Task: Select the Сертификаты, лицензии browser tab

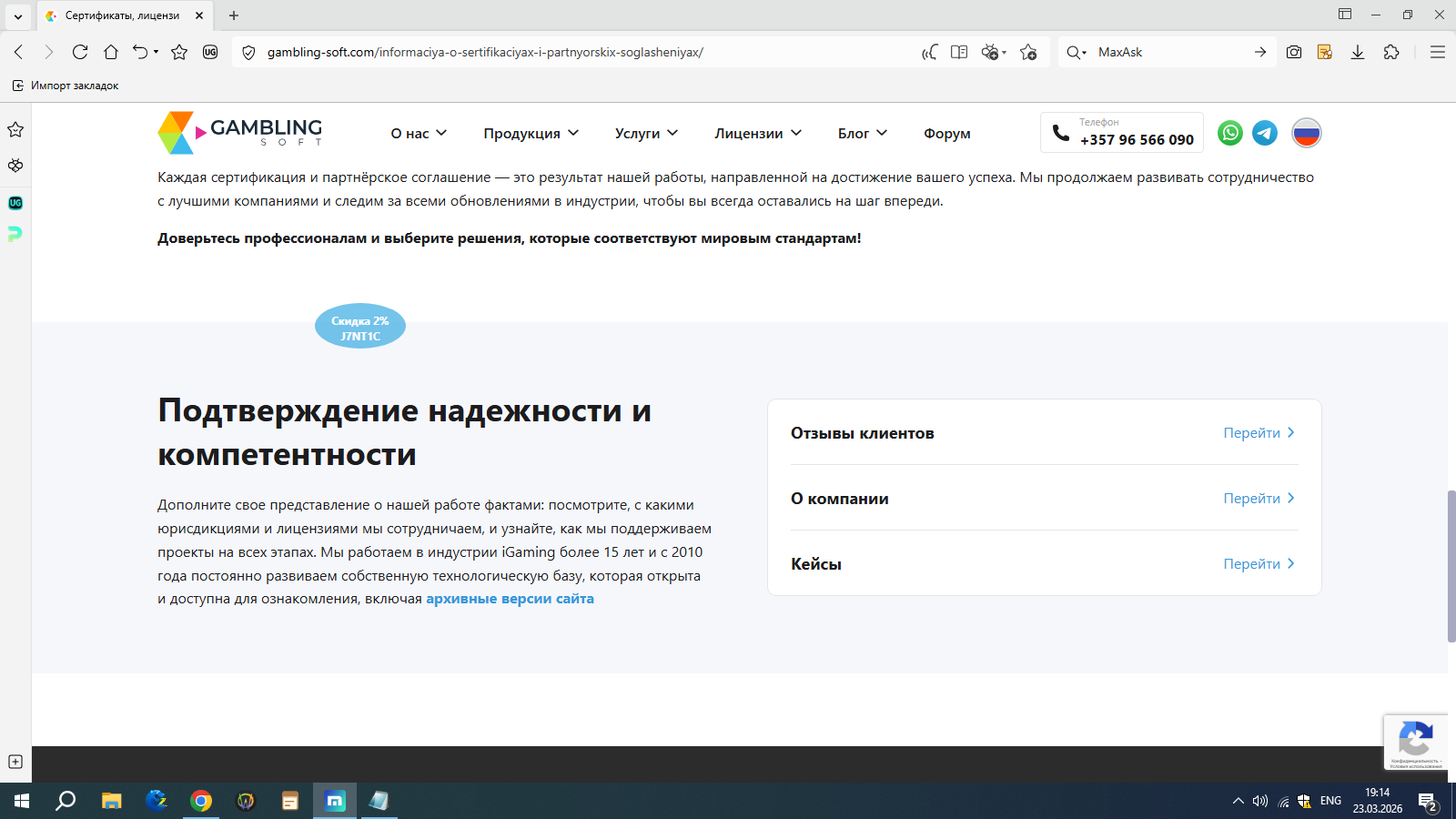Action: click(x=122, y=15)
